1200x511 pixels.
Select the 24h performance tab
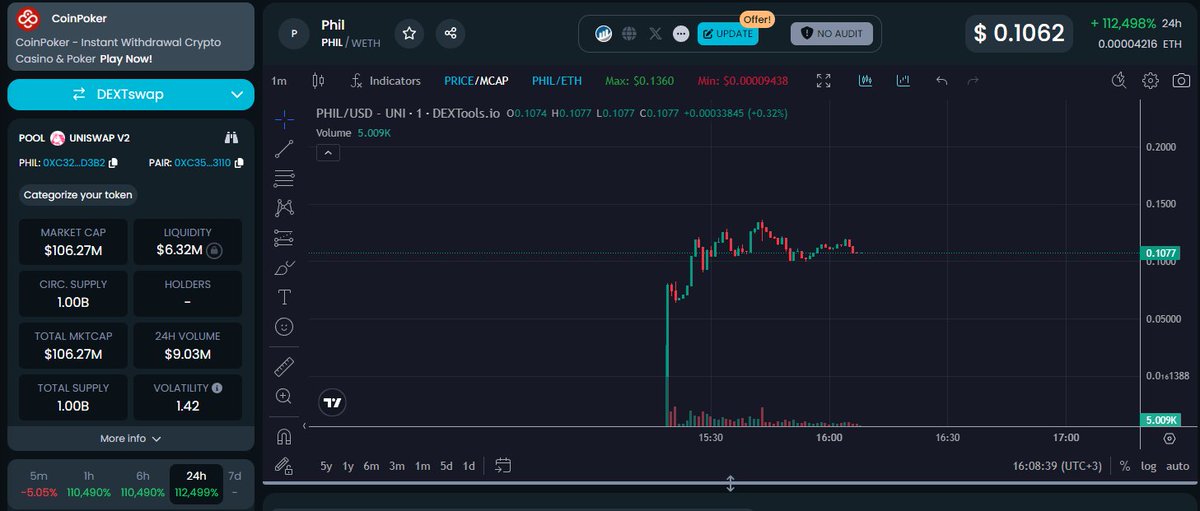click(196, 484)
